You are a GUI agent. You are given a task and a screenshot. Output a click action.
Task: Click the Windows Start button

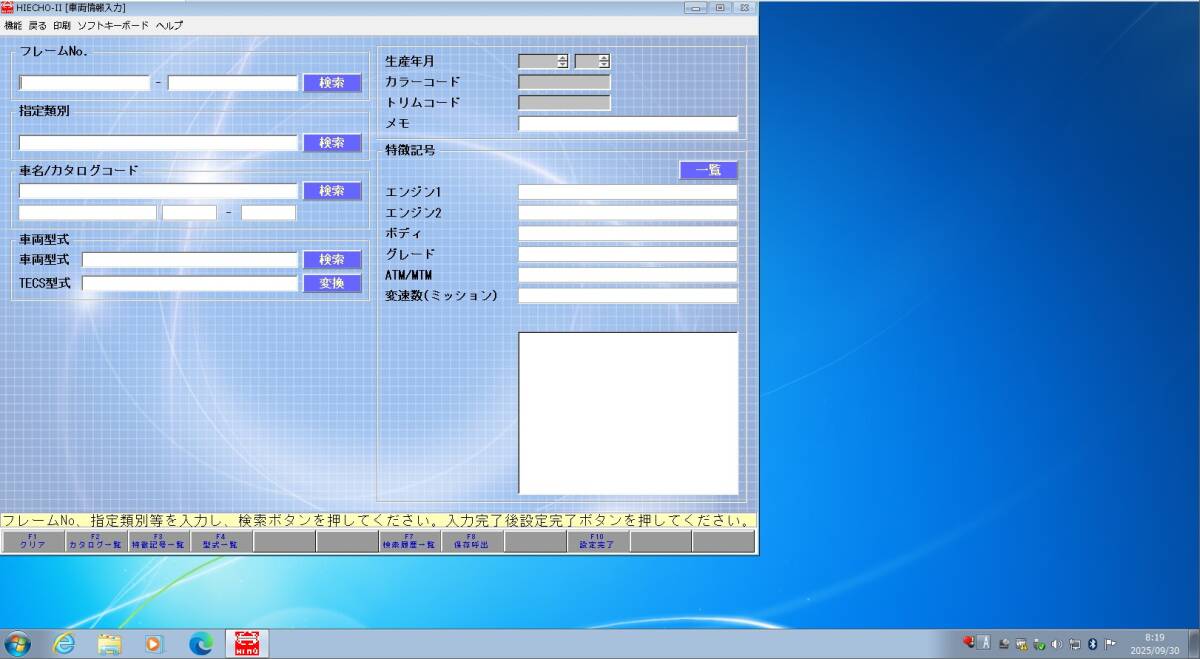(18, 643)
